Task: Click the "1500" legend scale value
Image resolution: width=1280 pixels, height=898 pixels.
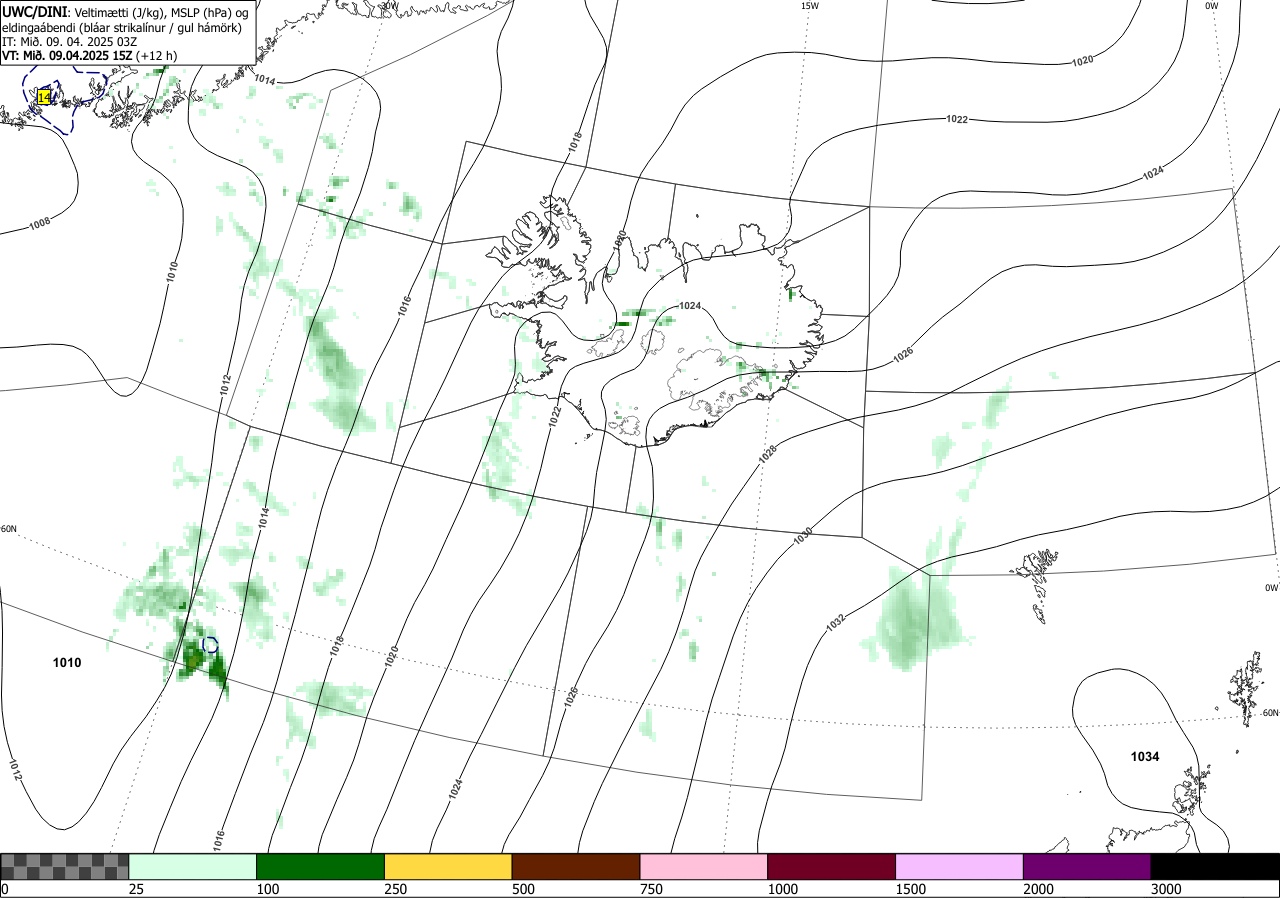Action: (911, 889)
